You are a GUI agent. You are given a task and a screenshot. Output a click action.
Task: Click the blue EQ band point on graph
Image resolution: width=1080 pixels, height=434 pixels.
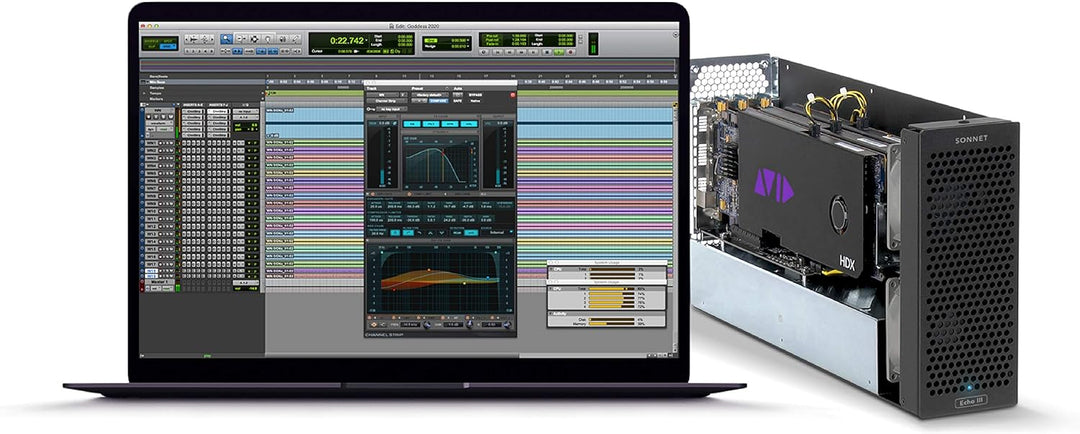[488, 278]
